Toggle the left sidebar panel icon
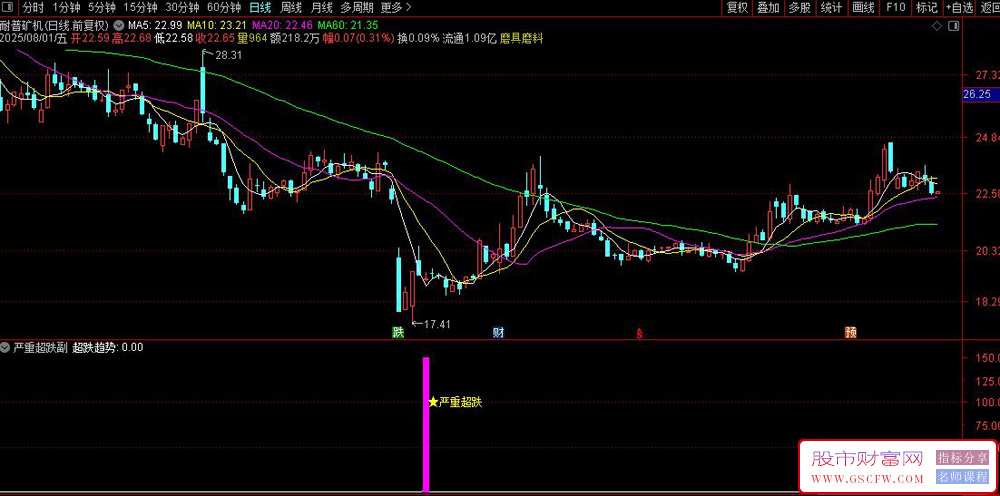The image size is (1000, 496). [x=6, y=8]
